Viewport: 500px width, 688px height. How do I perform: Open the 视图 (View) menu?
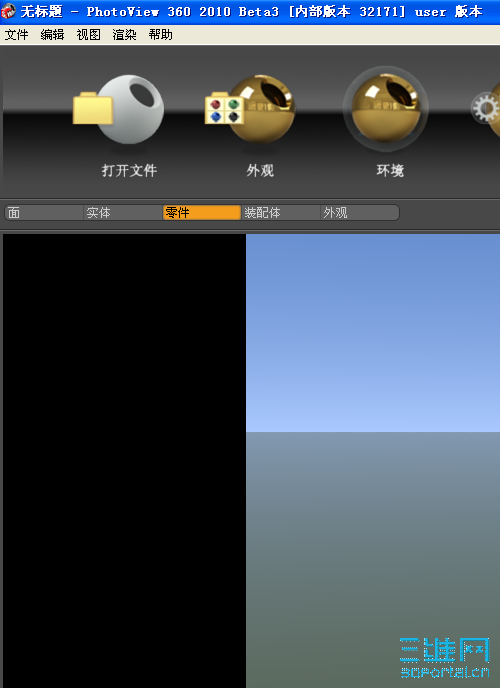(89, 35)
